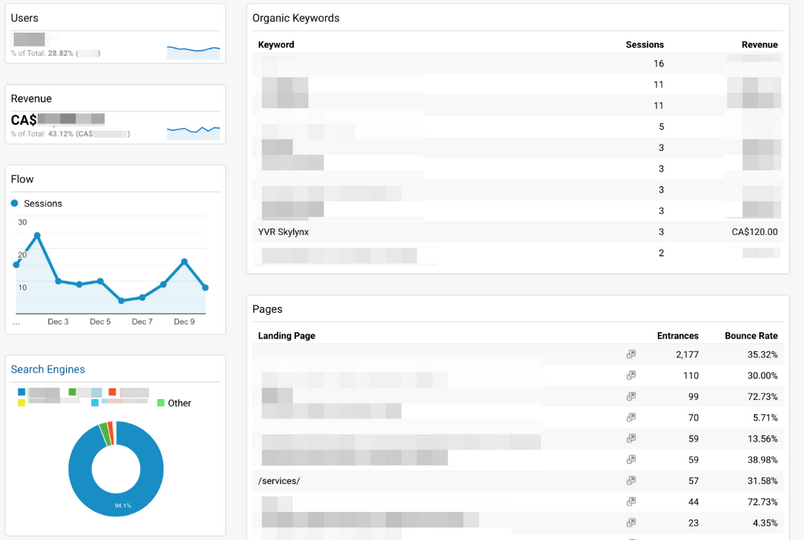Click the Users widget sparkline chart

pyautogui.click(x=193, y=49)
